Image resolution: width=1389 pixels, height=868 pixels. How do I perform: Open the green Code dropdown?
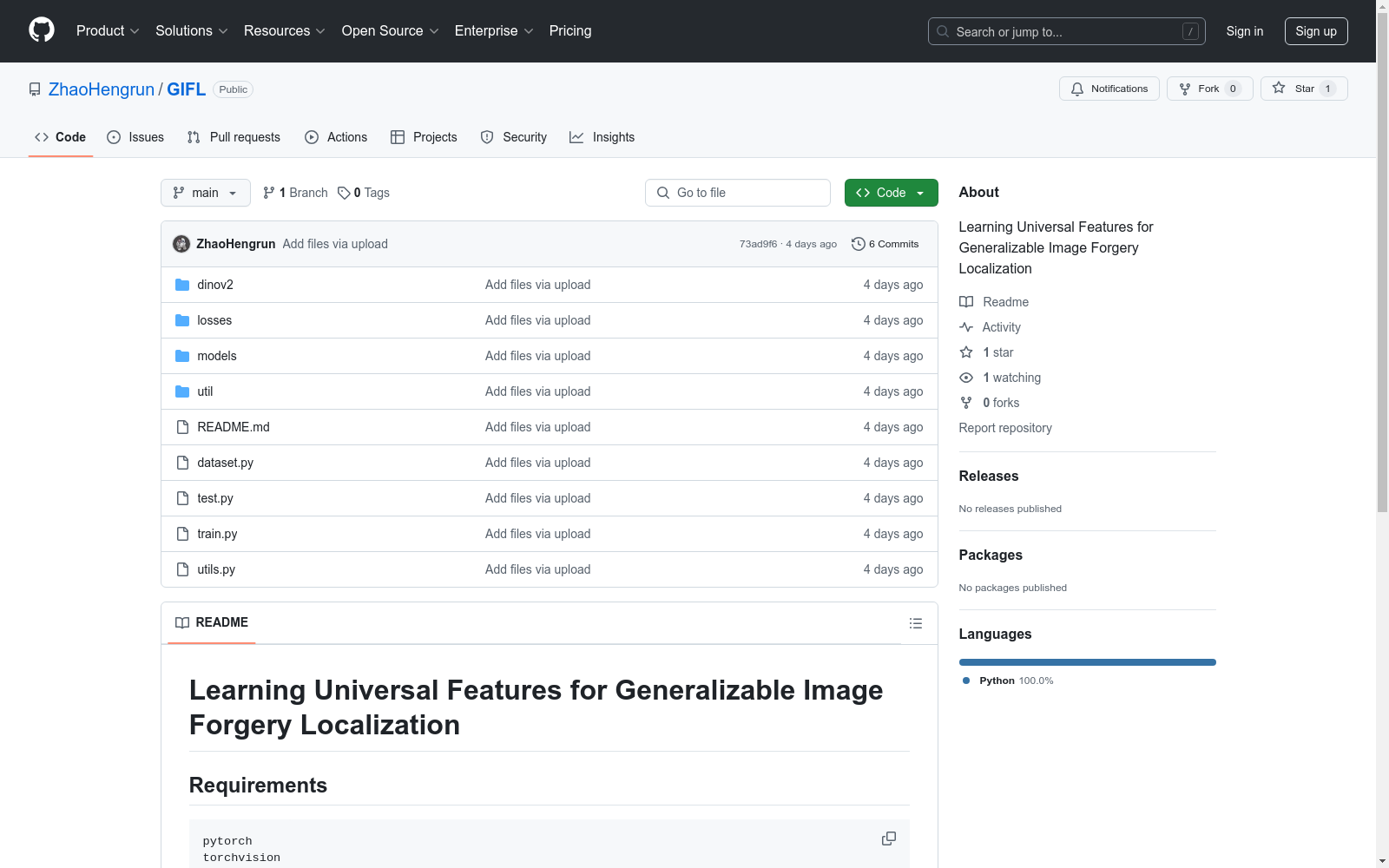[x=891, y=193]
